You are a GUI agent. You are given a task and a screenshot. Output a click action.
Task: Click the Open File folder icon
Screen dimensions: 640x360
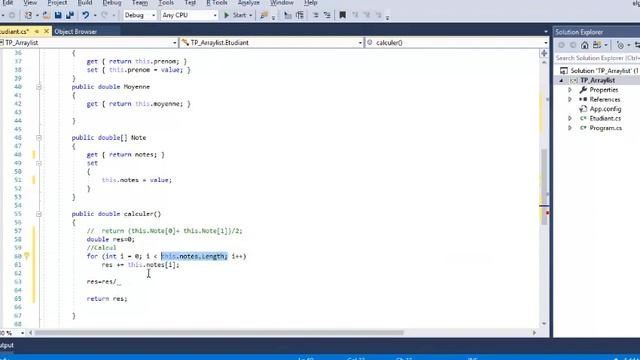coord(46,15)
